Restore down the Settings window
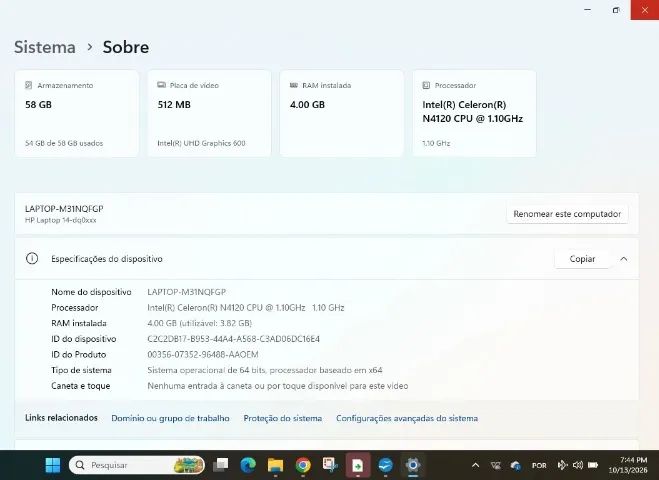Image resolution: width=659 pixels, height=480 pixels. click(x=616, y=10)
